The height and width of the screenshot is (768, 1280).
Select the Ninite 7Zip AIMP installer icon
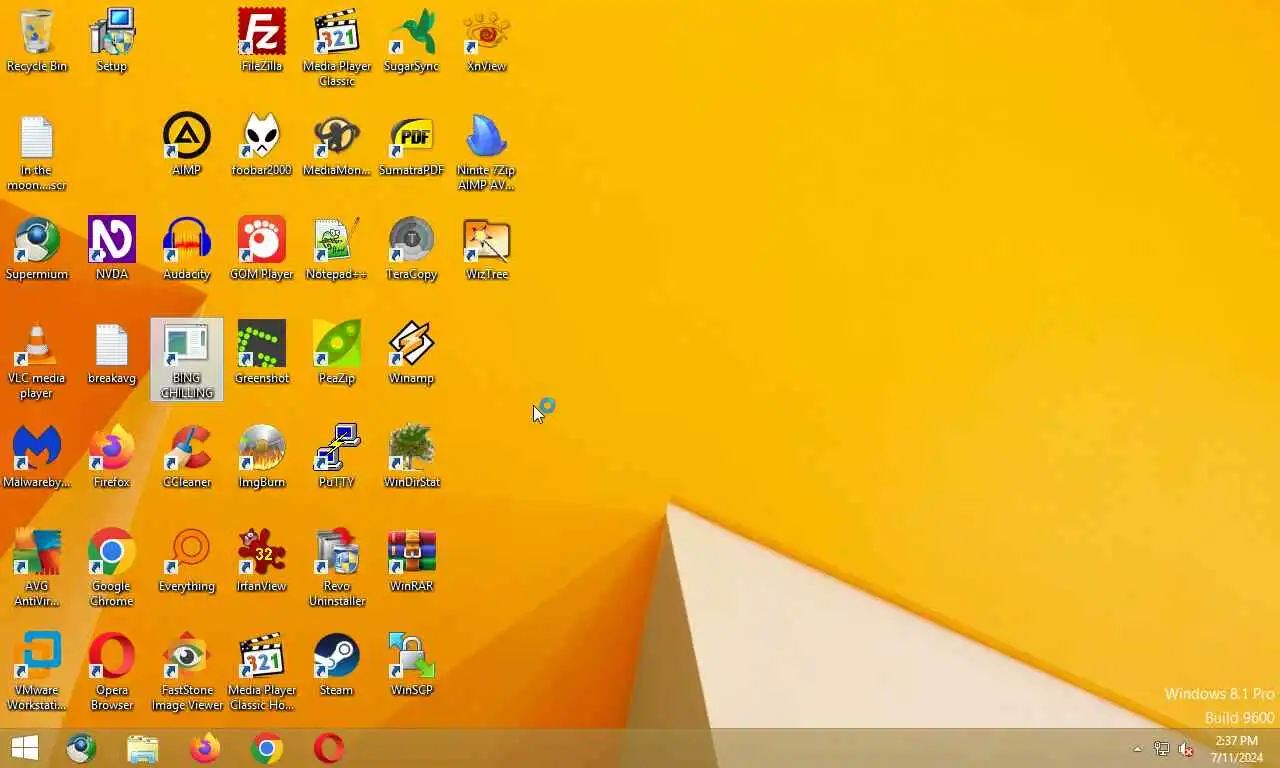coord(487,152)
